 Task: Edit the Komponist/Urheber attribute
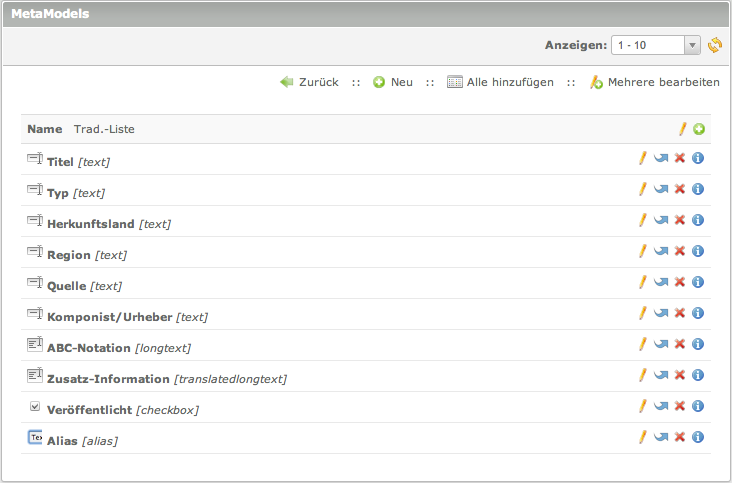(643, 313)
